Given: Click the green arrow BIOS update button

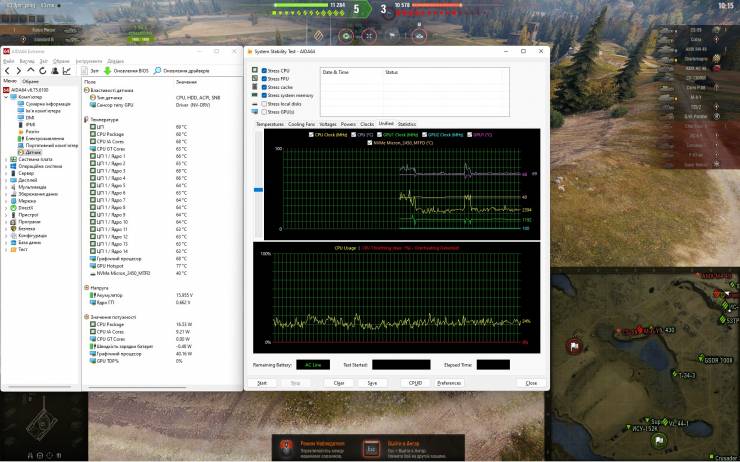Looking at the screenshot, I should click(126, 71).
